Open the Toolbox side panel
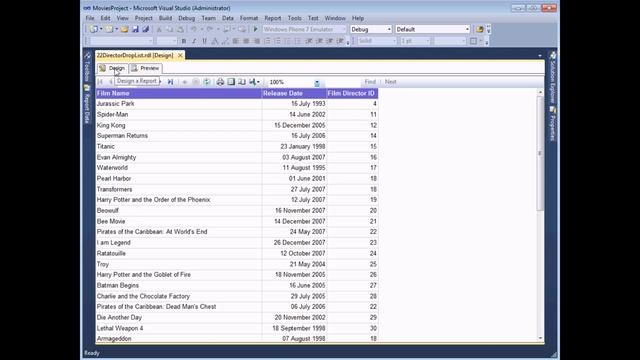 pos(87,66)
